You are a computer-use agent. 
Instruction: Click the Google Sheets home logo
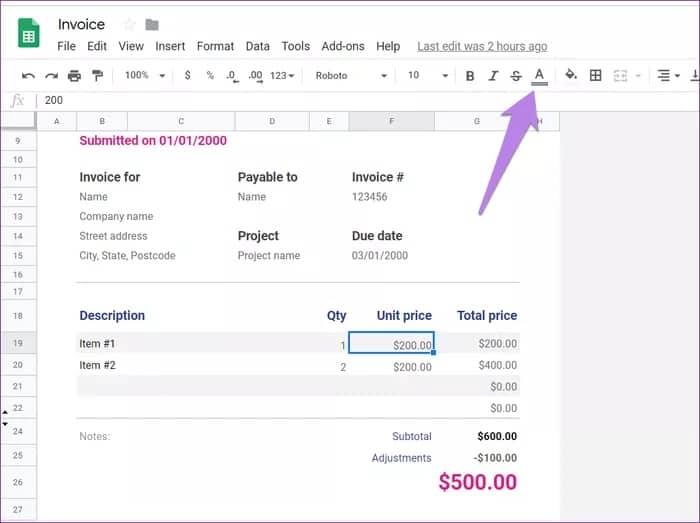click(28, 34)
